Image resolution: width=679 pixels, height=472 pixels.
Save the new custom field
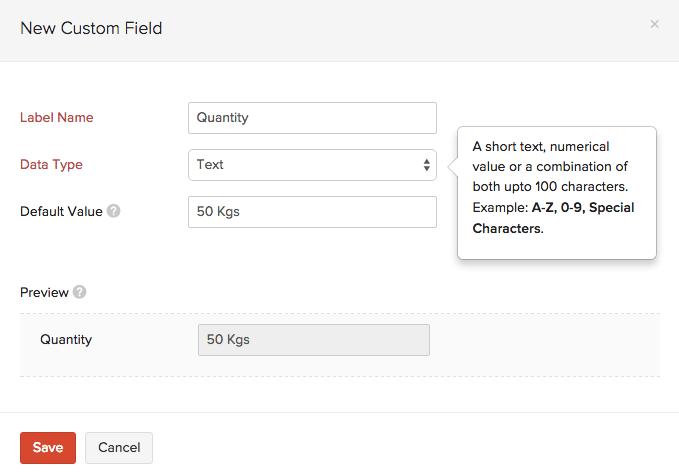click(x=48, y=448)
